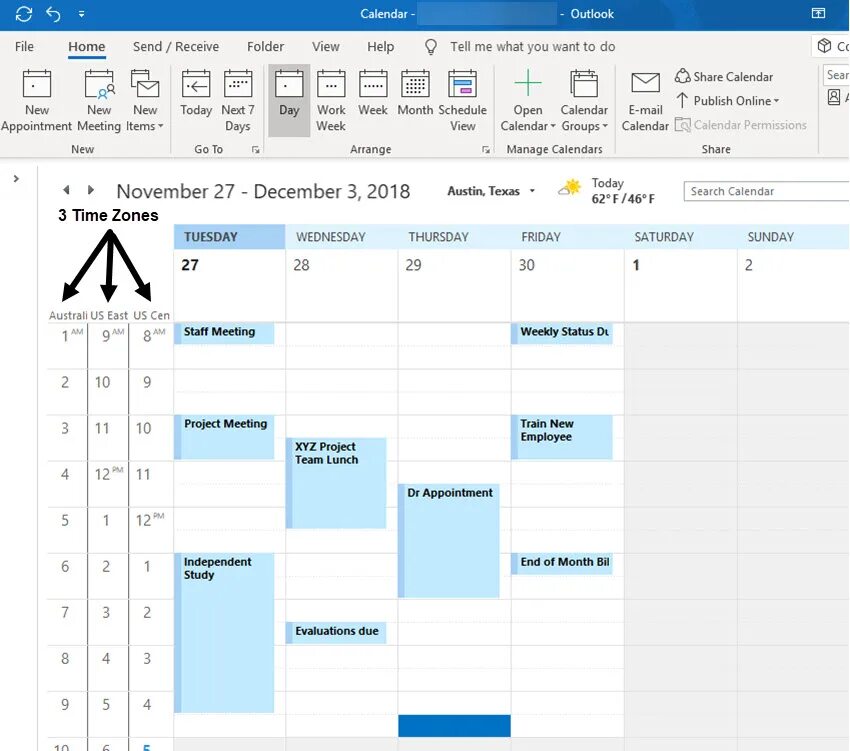Click the Search Calendar field

click(x=766, y=191)
